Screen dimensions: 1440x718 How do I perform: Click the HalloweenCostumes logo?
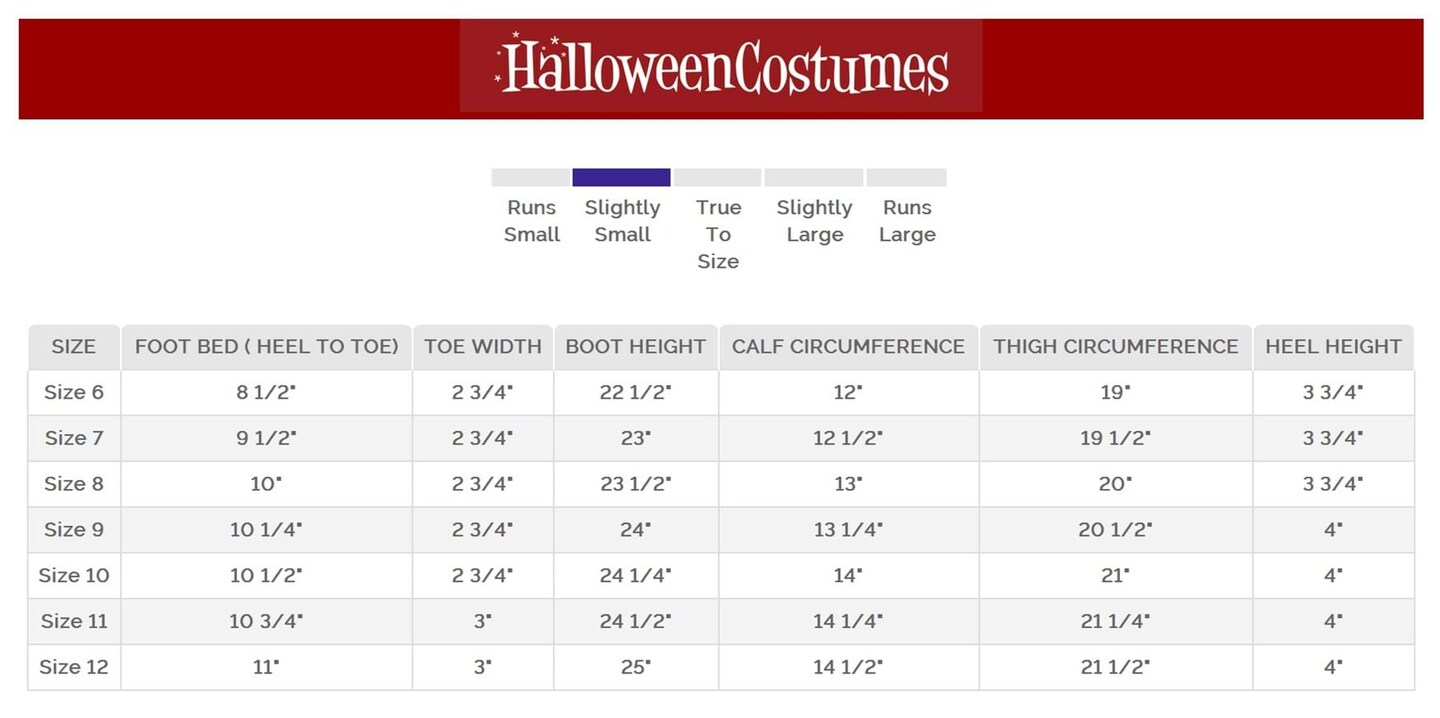[x=721, y=67]
